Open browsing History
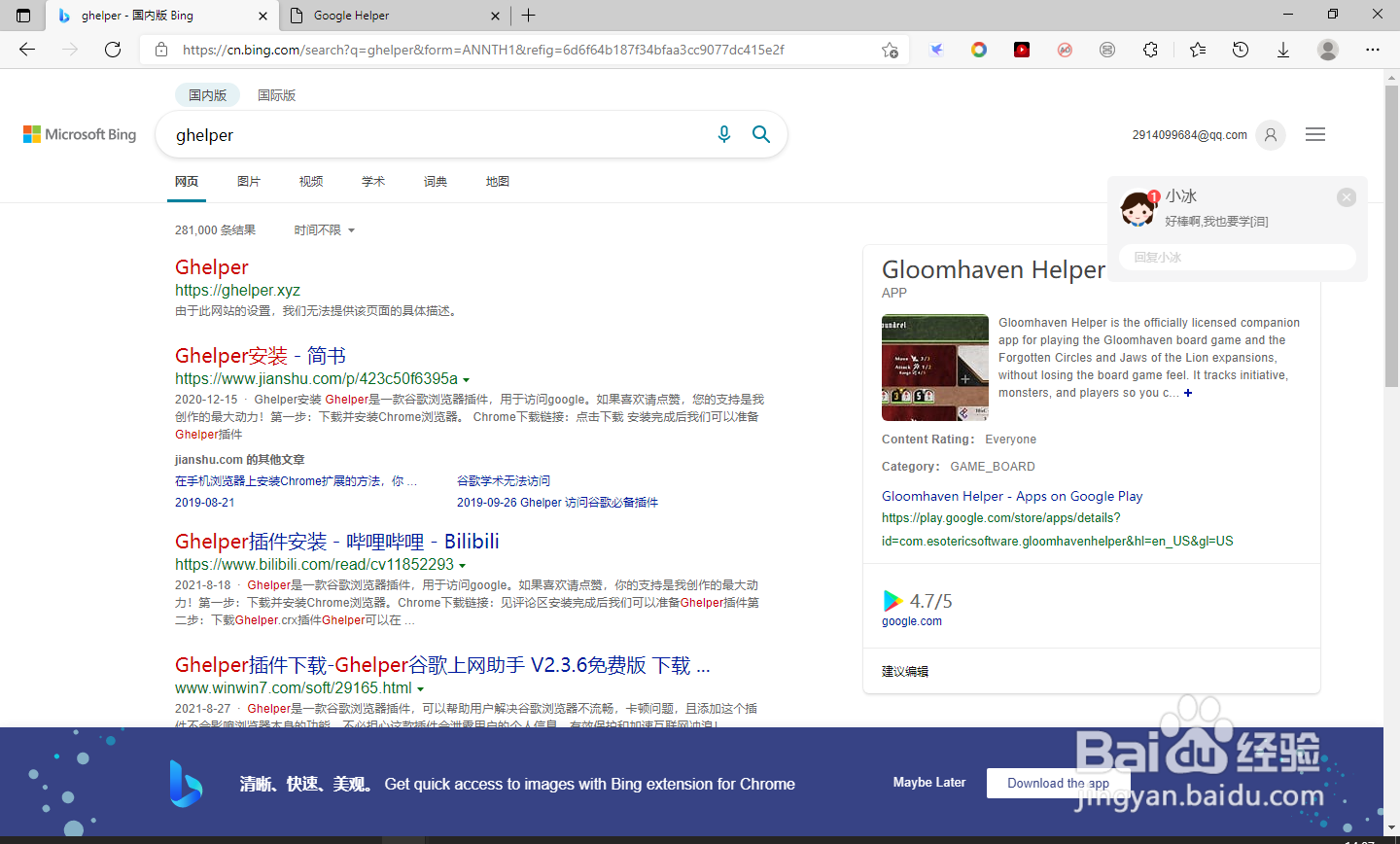The image size is (1400, 844). [1241, 50]
